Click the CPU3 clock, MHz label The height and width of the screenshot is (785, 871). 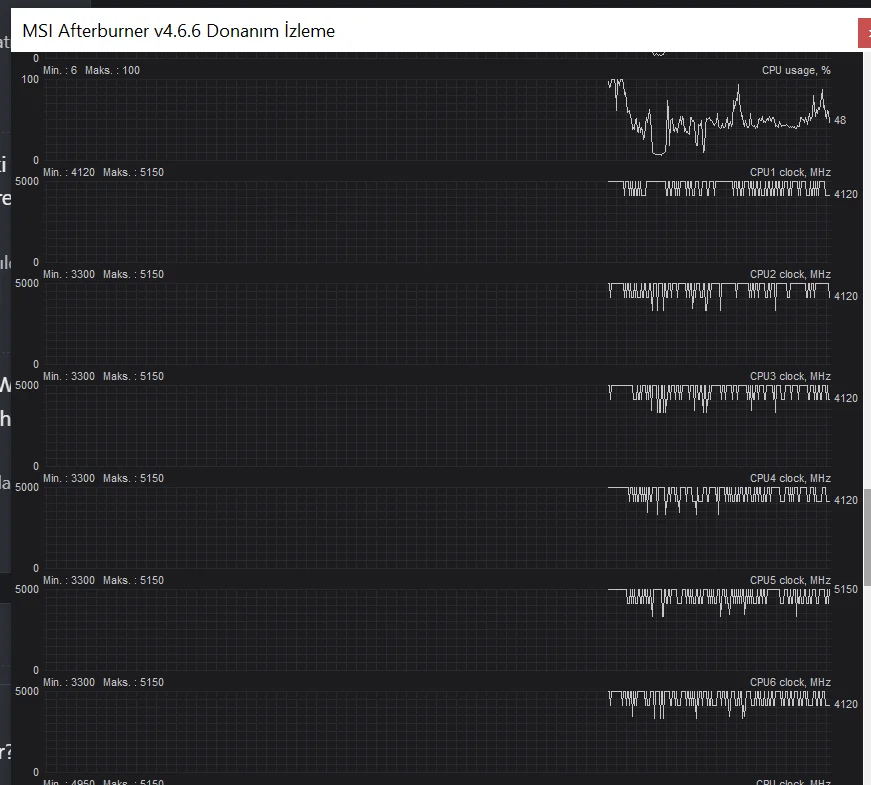(x=790, y=376)
